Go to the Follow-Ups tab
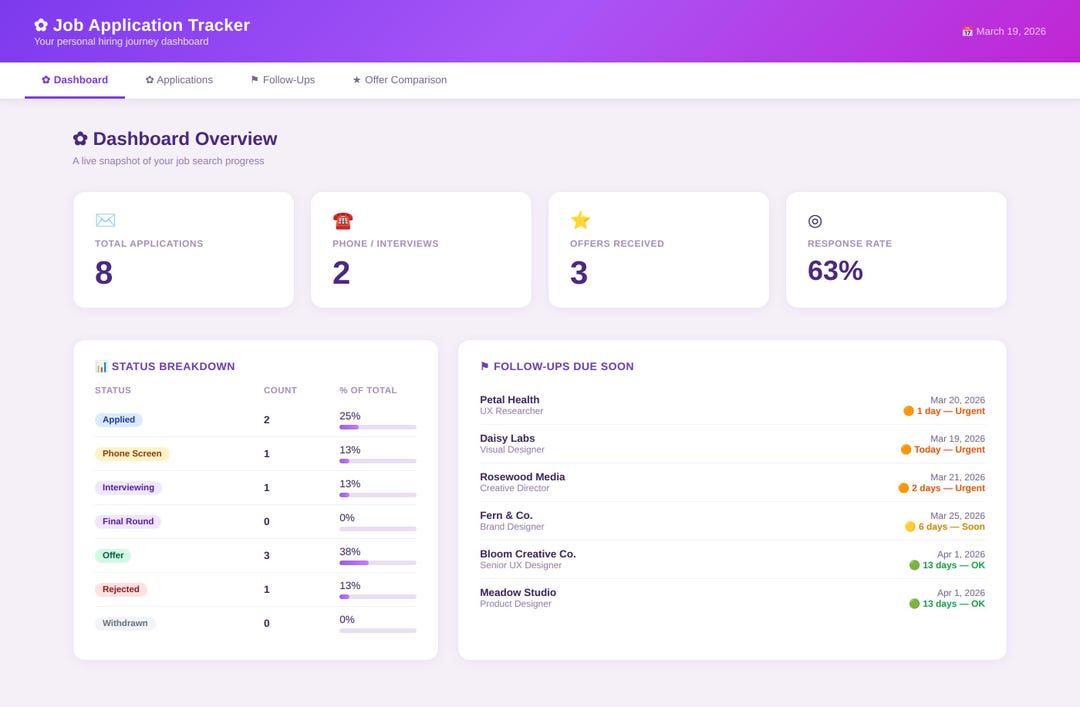Image resolution: width=1080 pixels, height=707 pixels. (282, 80)
